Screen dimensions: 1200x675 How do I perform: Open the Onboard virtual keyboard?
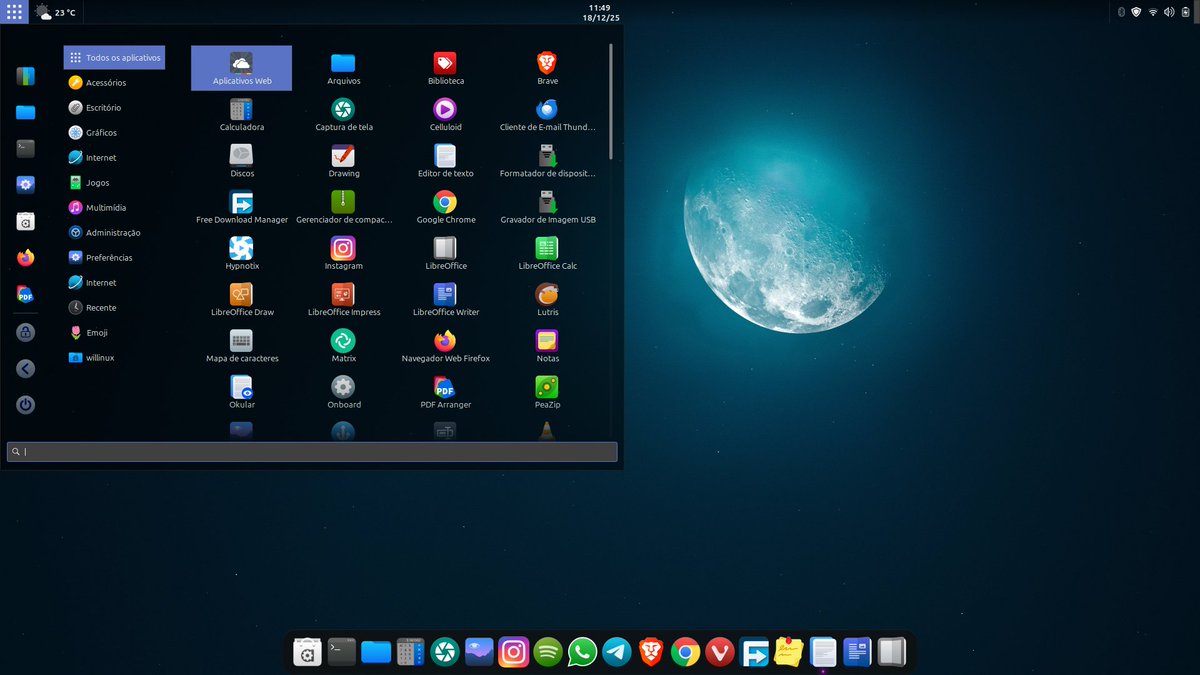(343, 392)
